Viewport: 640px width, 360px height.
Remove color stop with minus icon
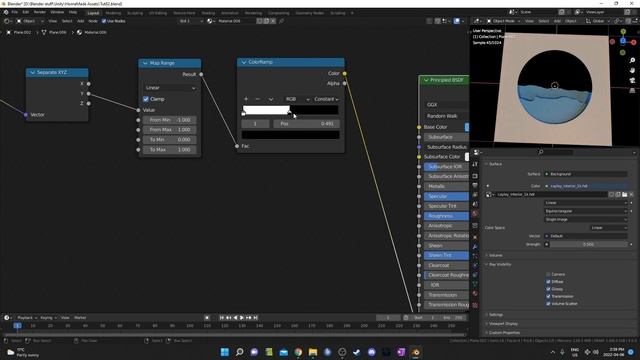[257, 99]
